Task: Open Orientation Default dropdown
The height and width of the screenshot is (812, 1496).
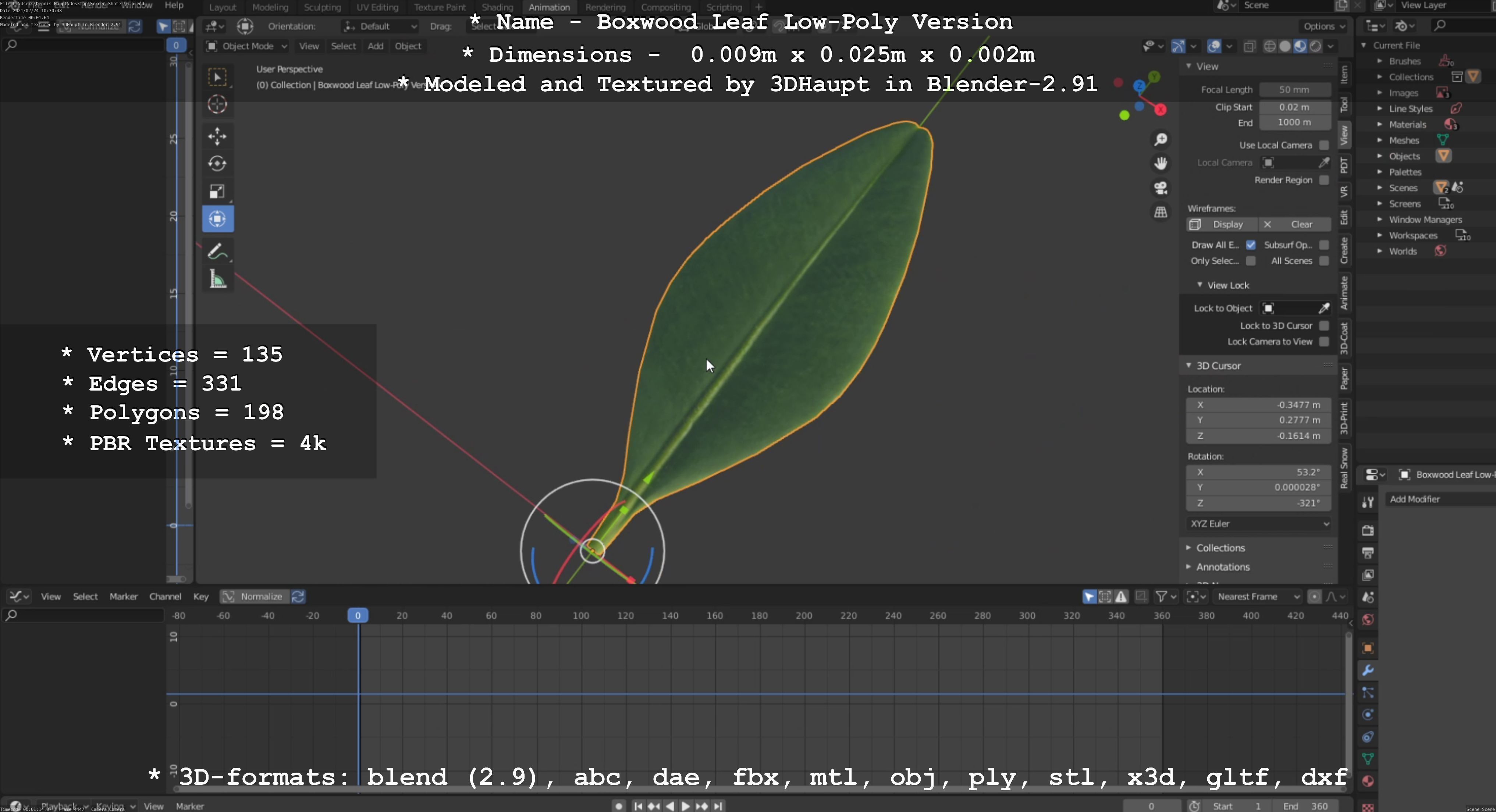Action: (x=380, y=26)
